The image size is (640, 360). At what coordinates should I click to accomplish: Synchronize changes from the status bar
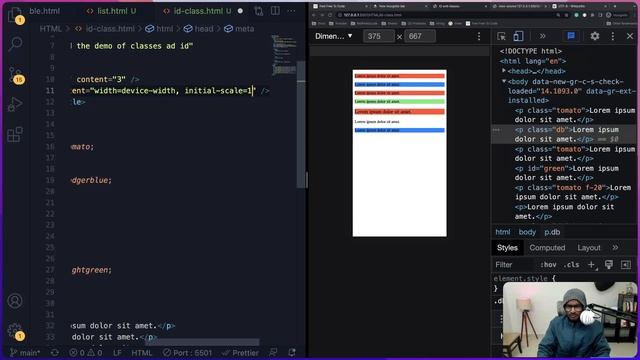pos(55,353)
